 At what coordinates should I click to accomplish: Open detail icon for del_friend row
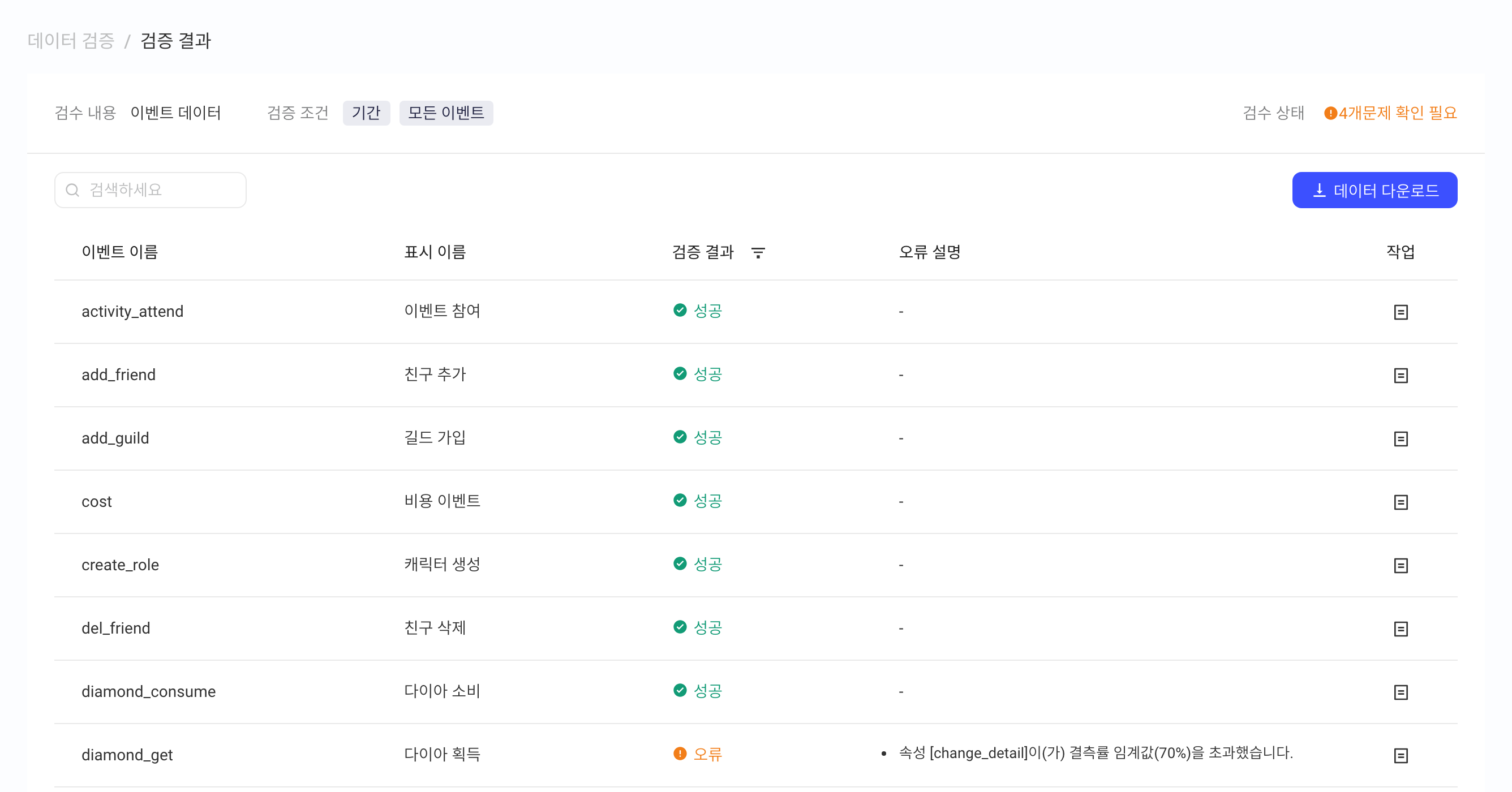tap(1401, 629)
